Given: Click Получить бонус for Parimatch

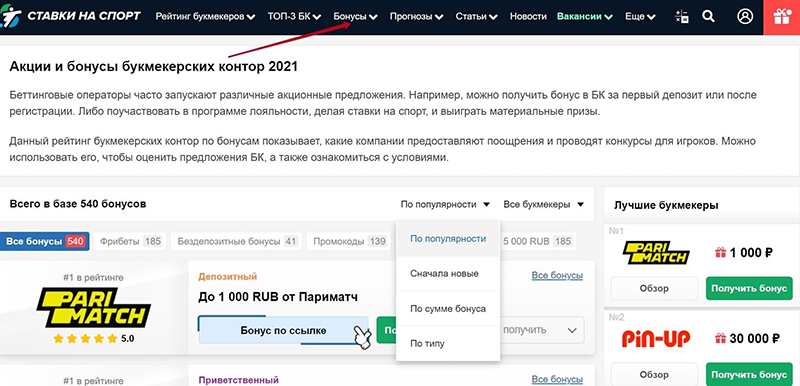Looking at the screenshot, I should [749, 289].
